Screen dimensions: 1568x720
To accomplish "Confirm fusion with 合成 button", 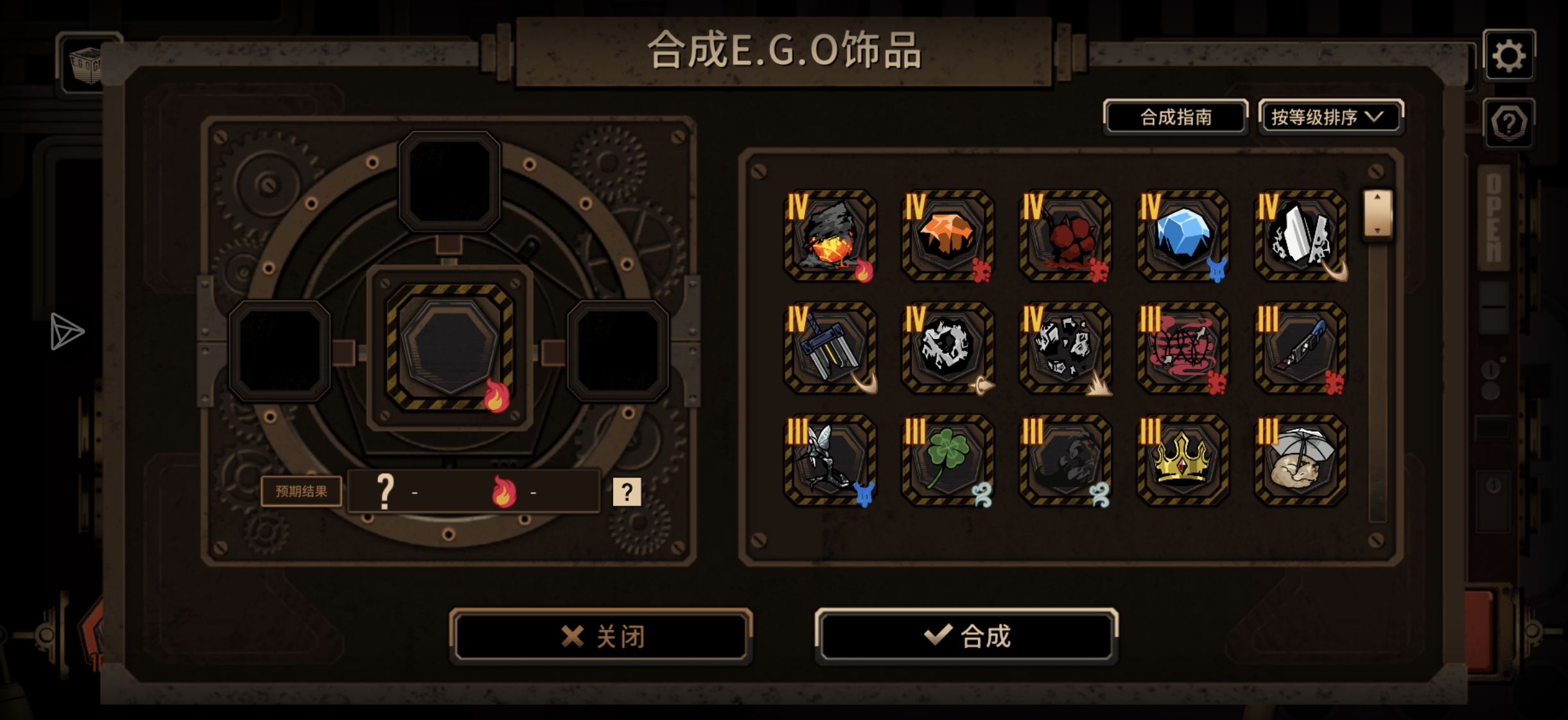I will tap(967, 636).
